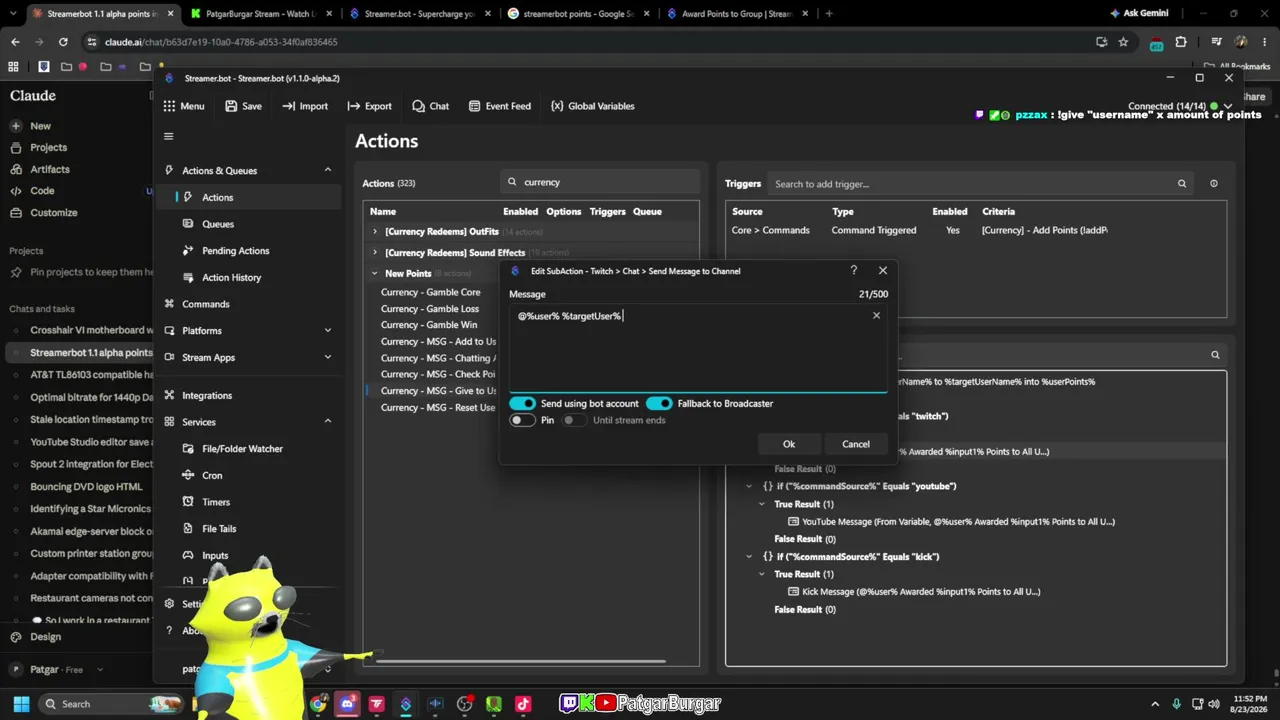Open the Integrations section
1280x720 pixels.
[206, 395]
